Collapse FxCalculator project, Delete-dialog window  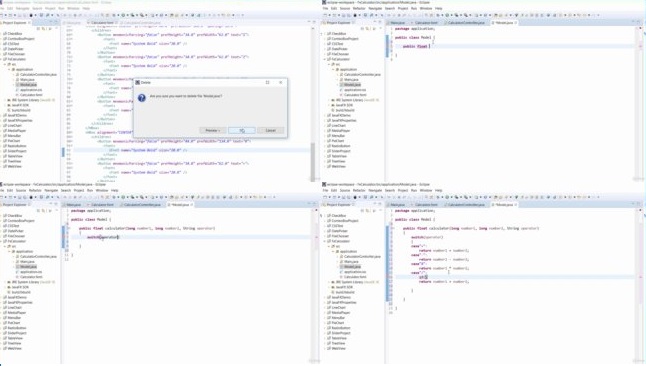click(2, 59)
